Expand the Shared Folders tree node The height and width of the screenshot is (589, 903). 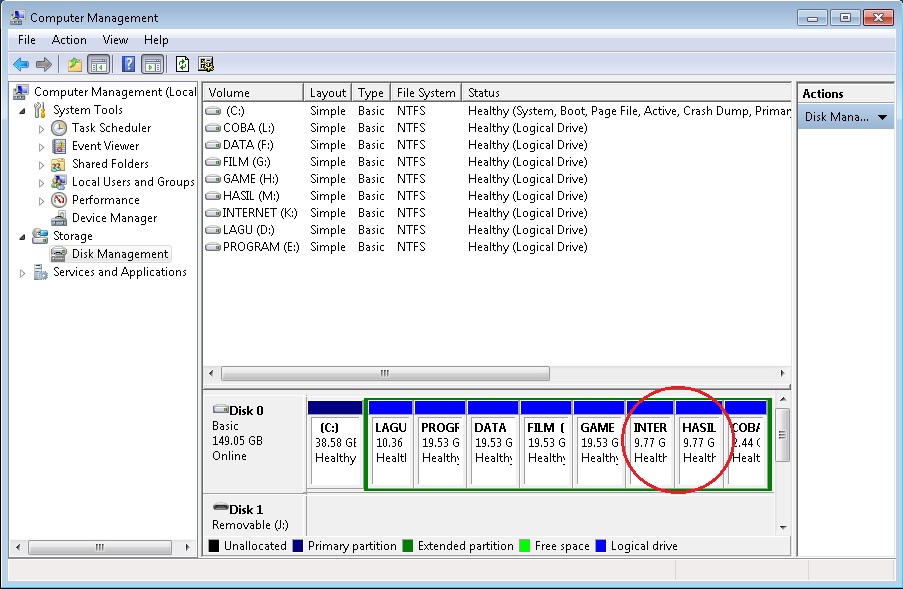tap(41, 165)
